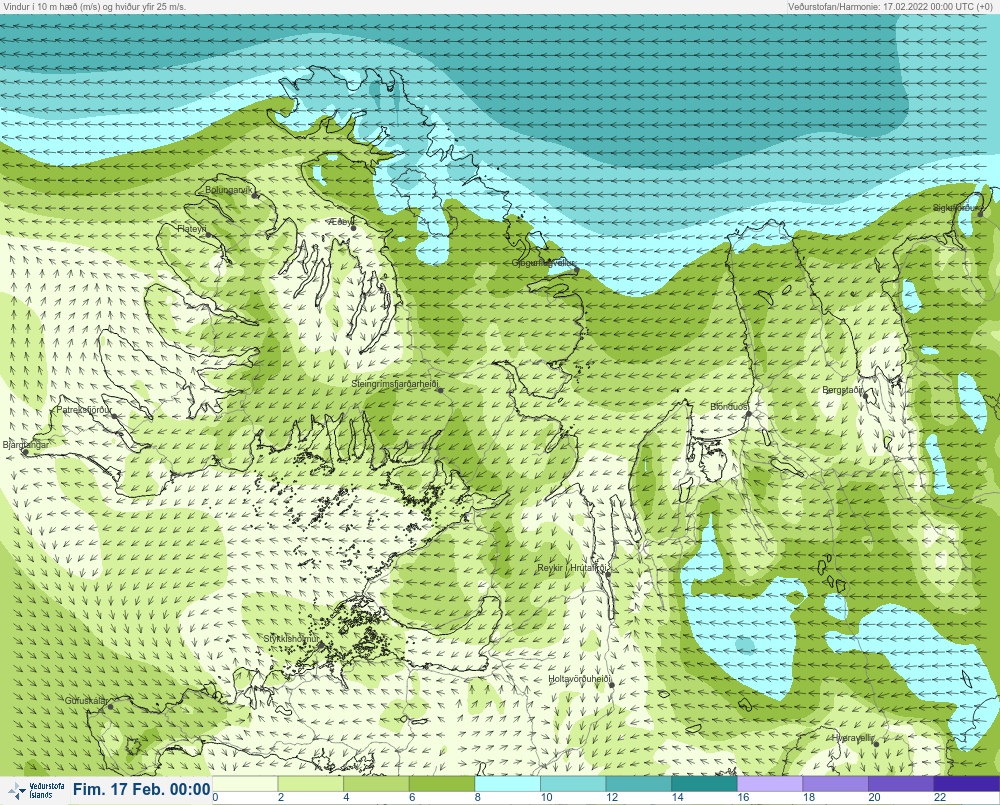This screenshot has height=805, width=1000.
Task: Click the Æðey station label
Action: pos(340,221)
